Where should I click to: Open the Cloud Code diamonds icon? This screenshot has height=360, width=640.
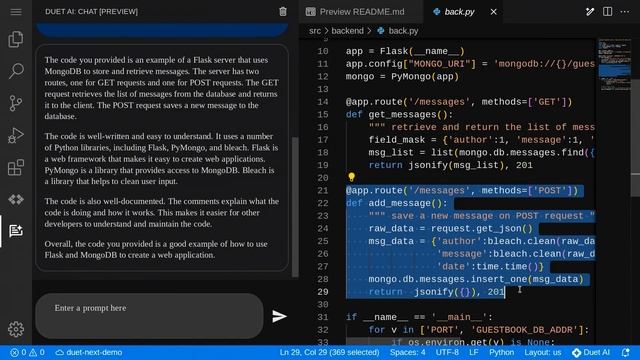[16, 200]
